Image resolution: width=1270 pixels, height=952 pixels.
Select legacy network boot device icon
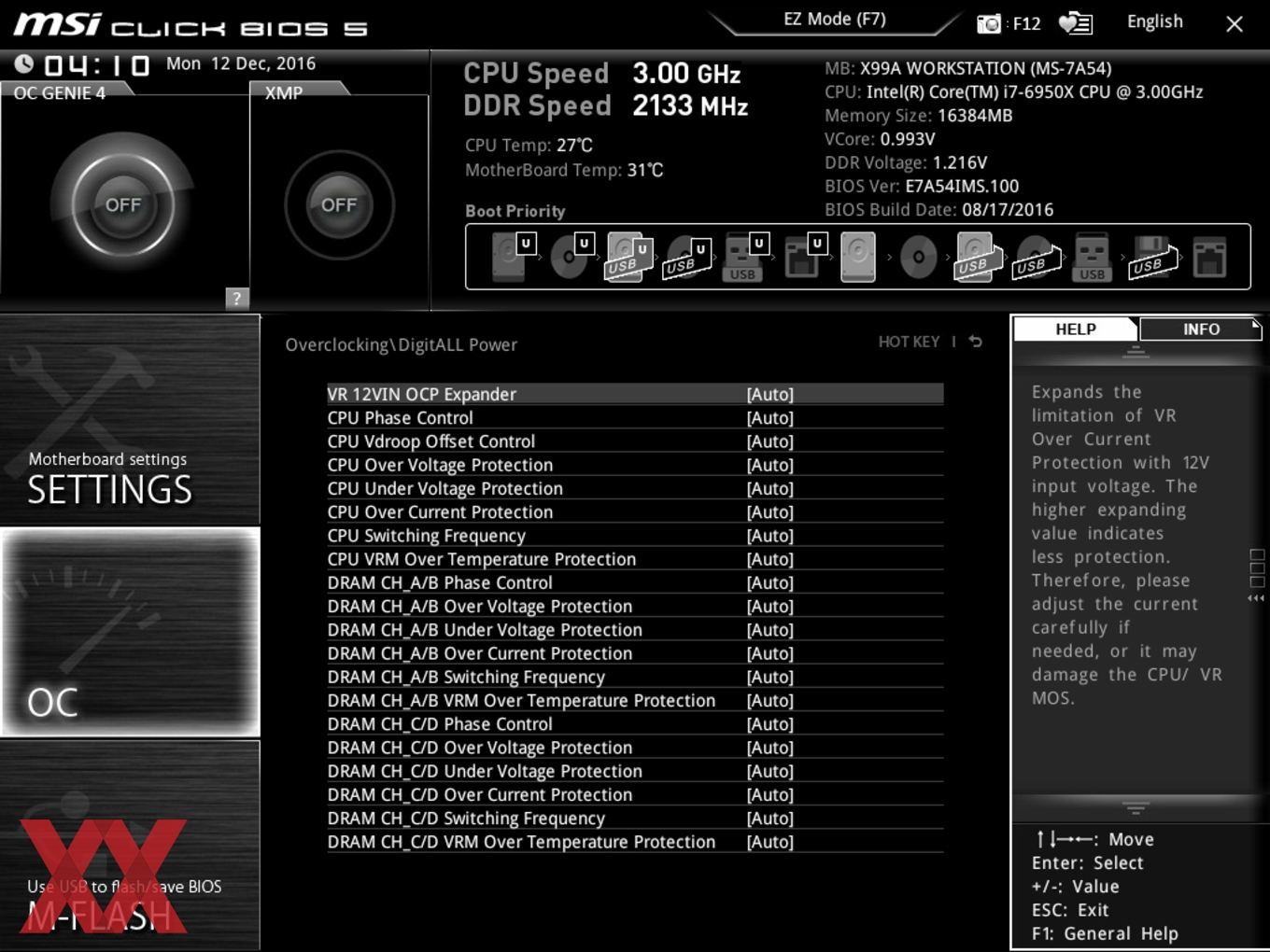[x=1209, y=257]
